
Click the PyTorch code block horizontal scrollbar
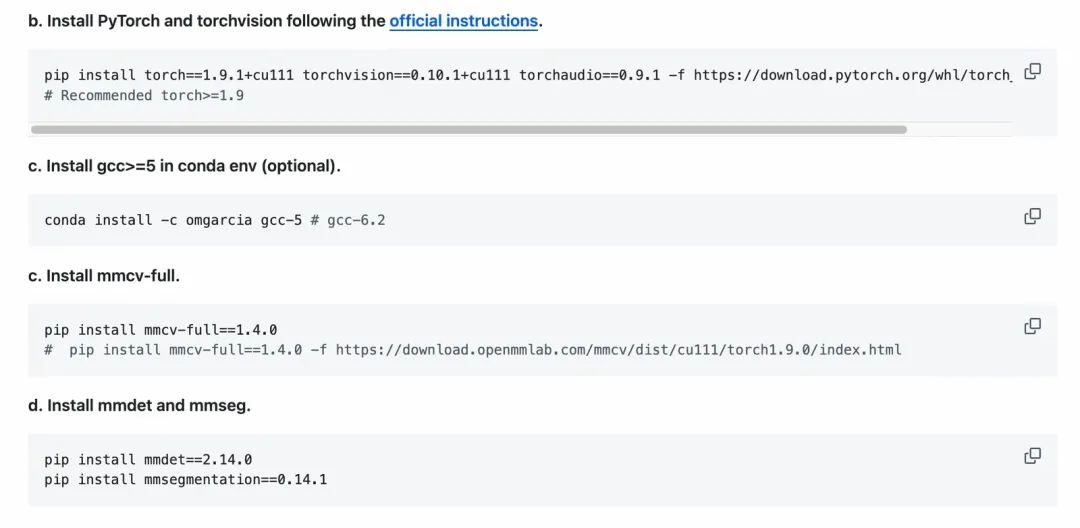[468, 129]
